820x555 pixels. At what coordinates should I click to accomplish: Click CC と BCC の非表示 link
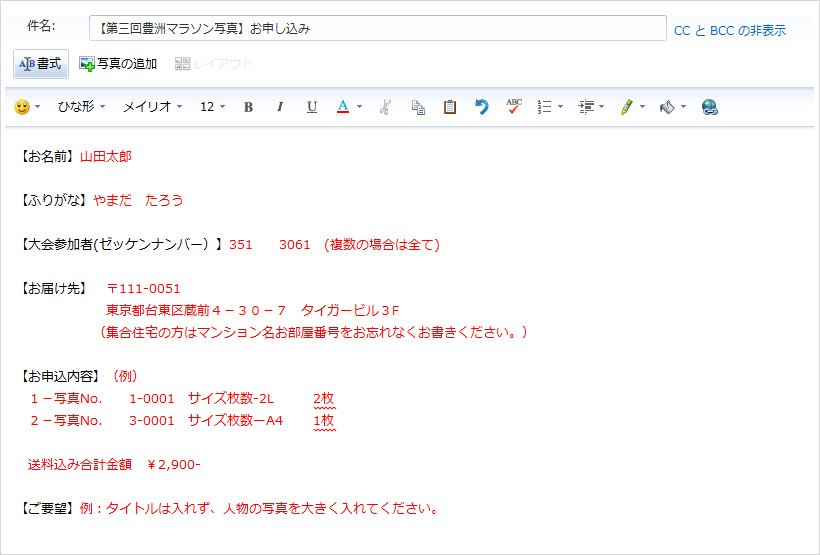pyautogui.click(x=730, y=30)
